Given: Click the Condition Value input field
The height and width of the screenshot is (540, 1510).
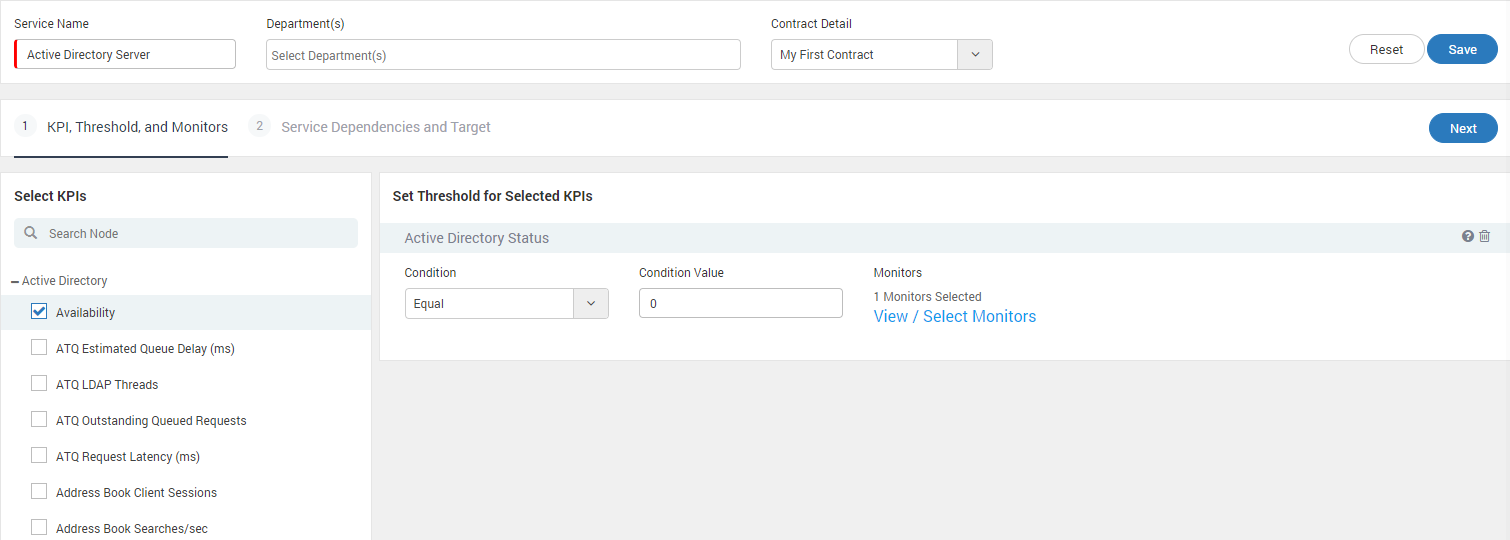Looking at the screenshot, I should pyautogui.click(x=741, y=303).
